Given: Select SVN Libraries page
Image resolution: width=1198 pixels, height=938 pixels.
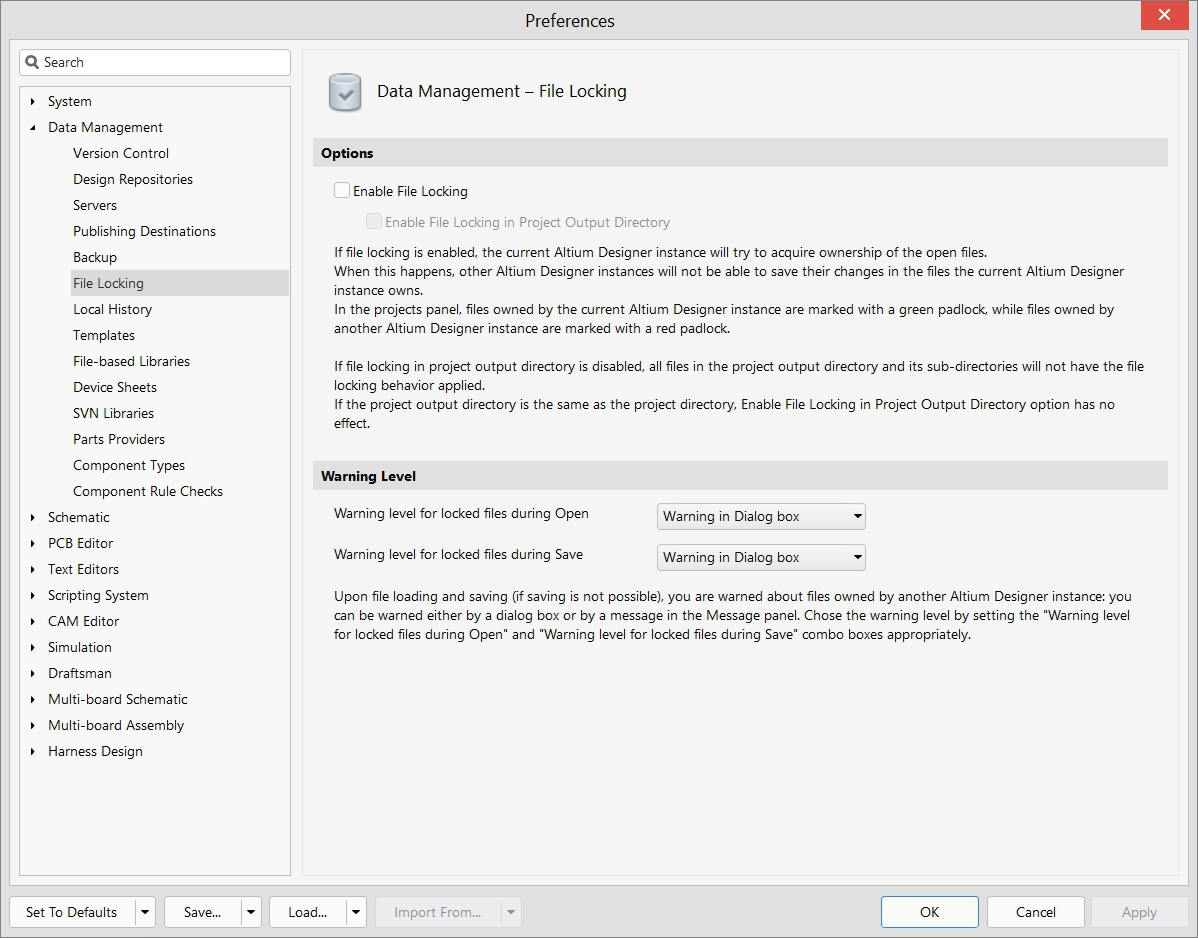Looking at the screenshot, I should pos(113,413).
